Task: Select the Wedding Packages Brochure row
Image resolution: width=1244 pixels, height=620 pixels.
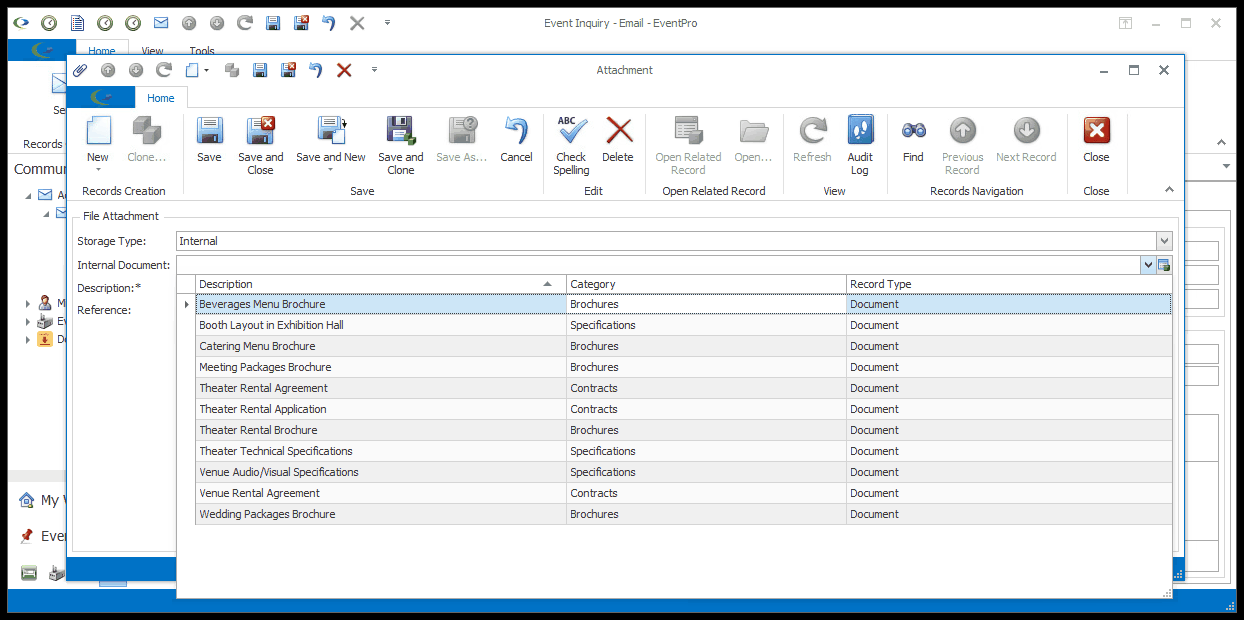Action: point(683,514)
